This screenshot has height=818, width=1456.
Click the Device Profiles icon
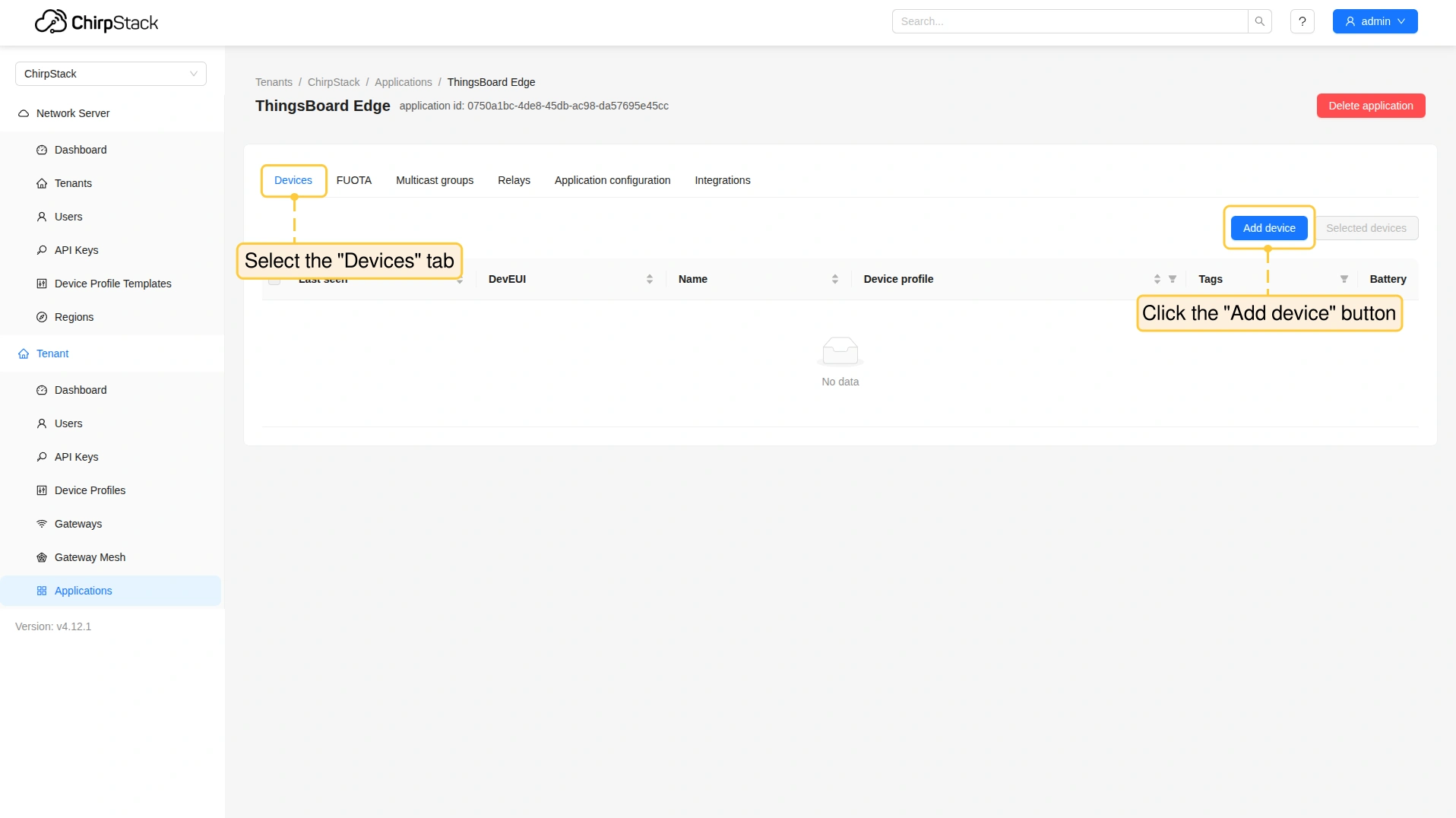(x=42, y=490)
